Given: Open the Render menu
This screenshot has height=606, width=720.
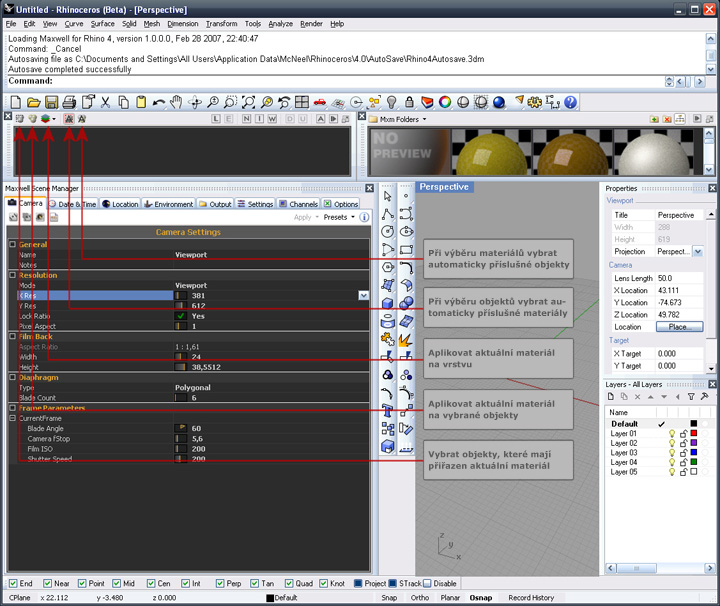Looking at the screenshot, I should tap(311, 23).
